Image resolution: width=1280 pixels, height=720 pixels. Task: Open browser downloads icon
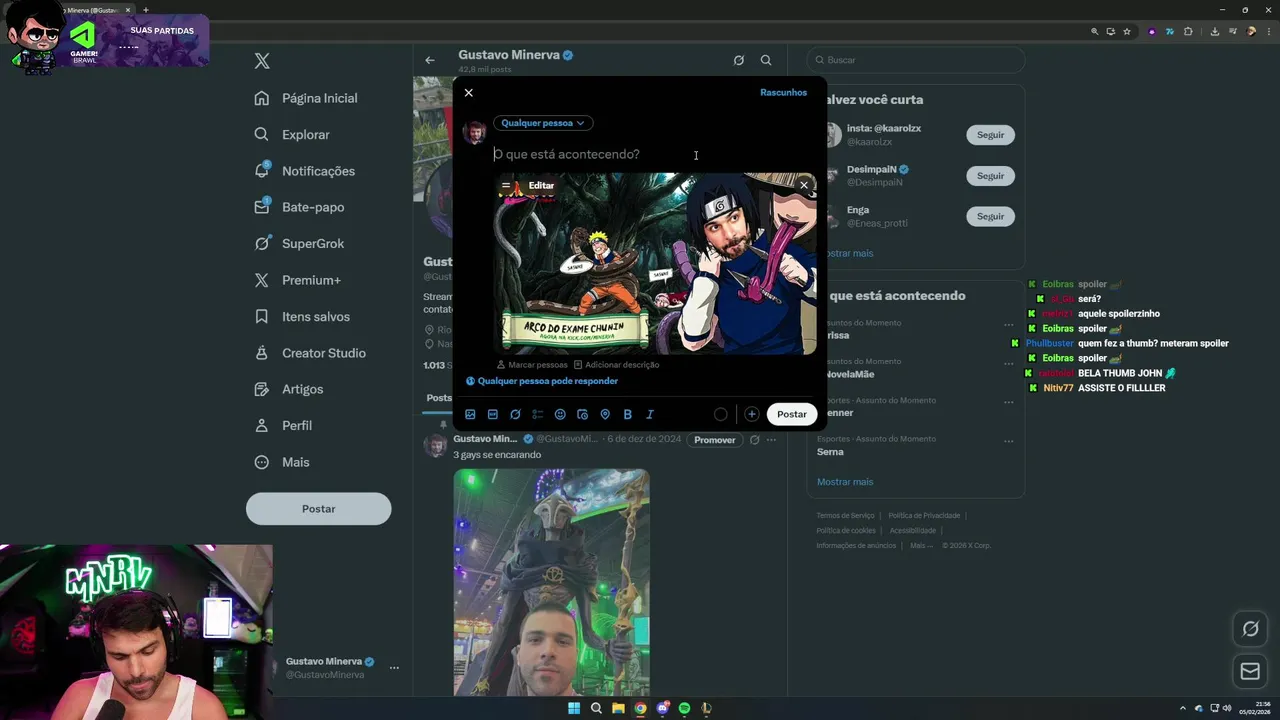[1214, 31]
